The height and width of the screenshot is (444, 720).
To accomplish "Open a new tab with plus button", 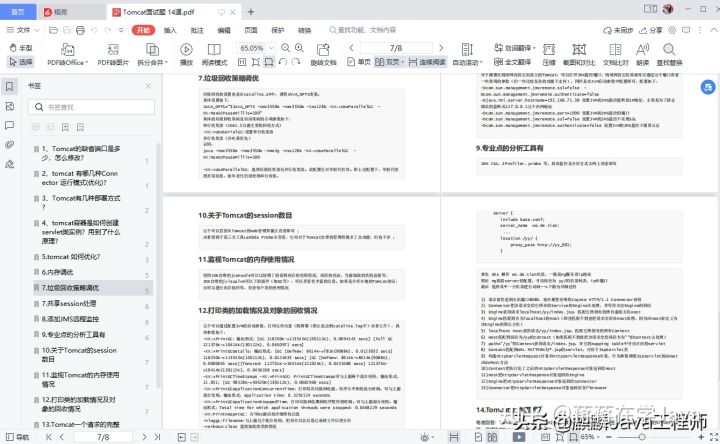I will point(251,12).
